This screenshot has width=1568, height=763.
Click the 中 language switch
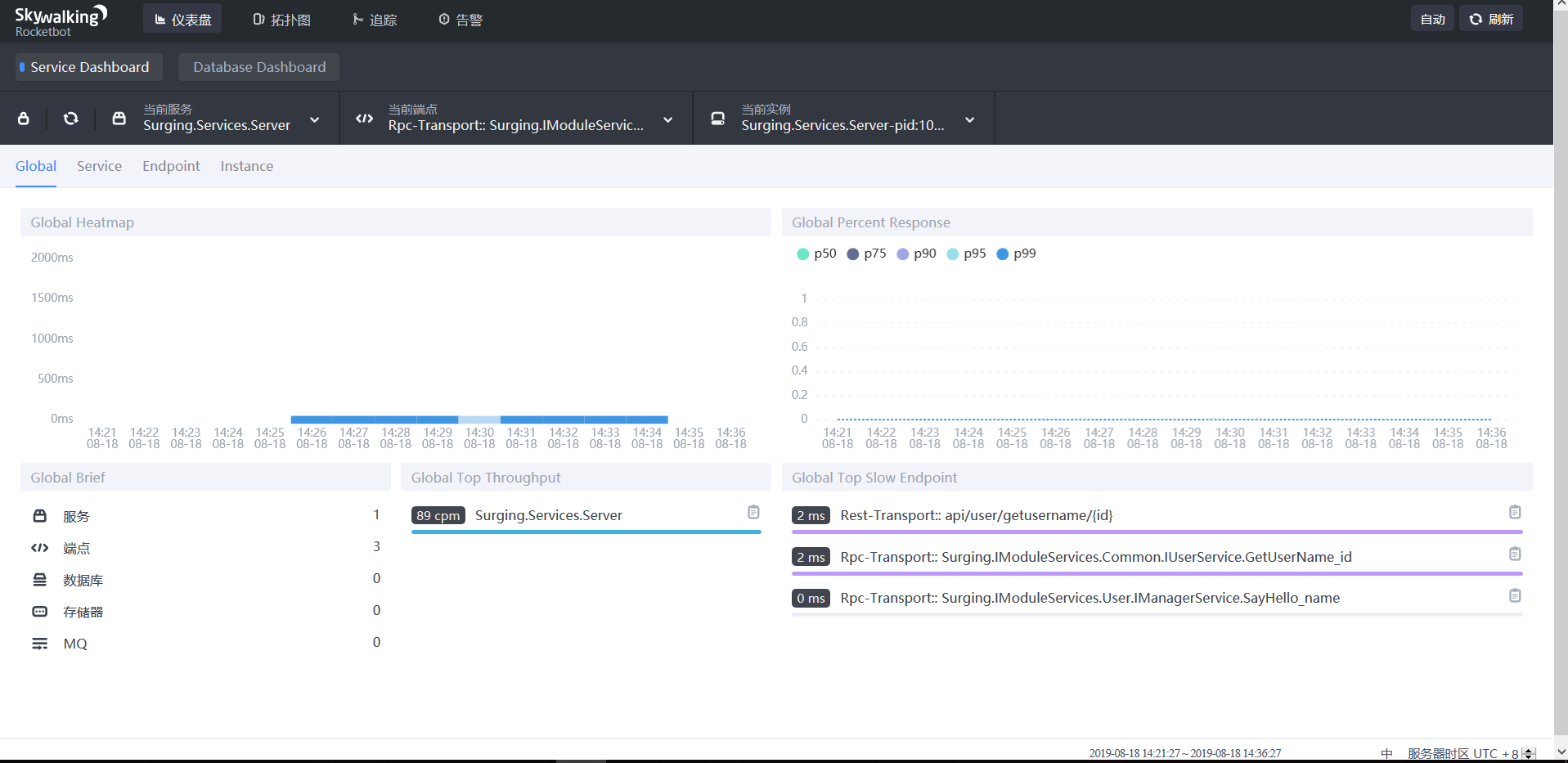pos(1386,753)
